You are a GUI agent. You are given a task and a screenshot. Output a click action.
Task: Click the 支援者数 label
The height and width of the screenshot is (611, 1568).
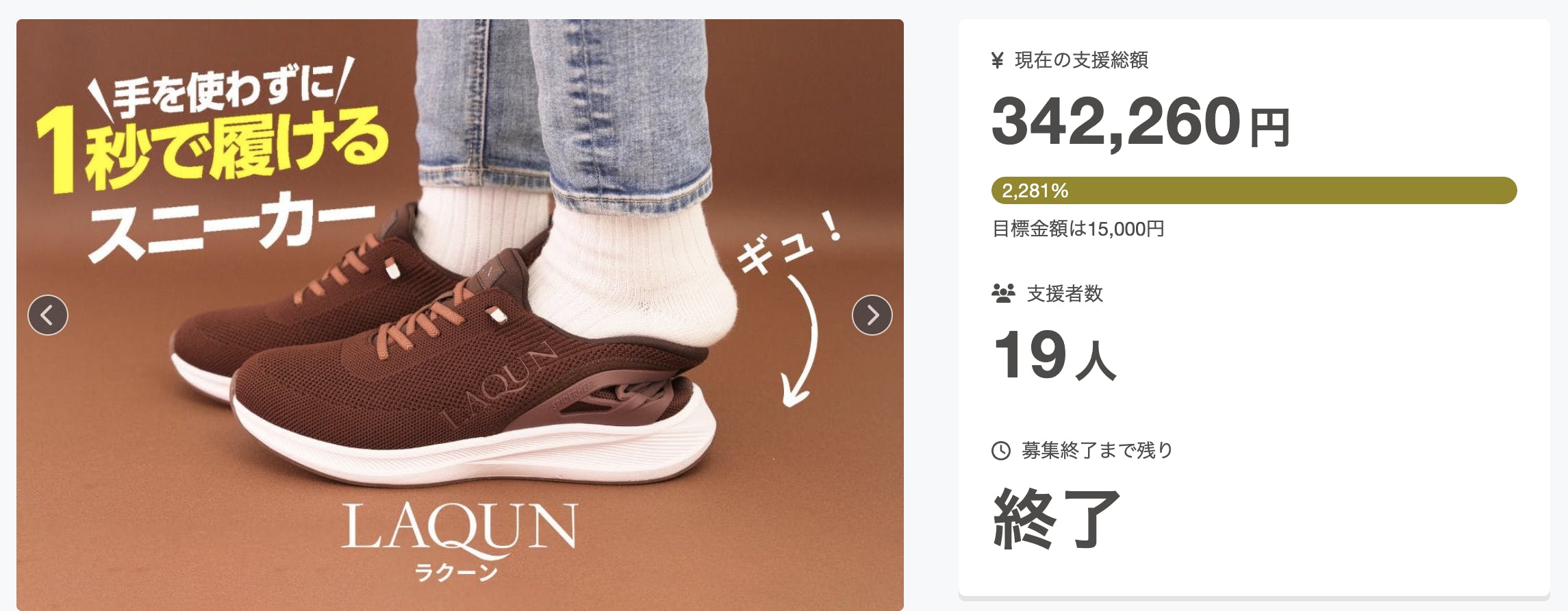pyautogui.click(x=1065, y=294)
